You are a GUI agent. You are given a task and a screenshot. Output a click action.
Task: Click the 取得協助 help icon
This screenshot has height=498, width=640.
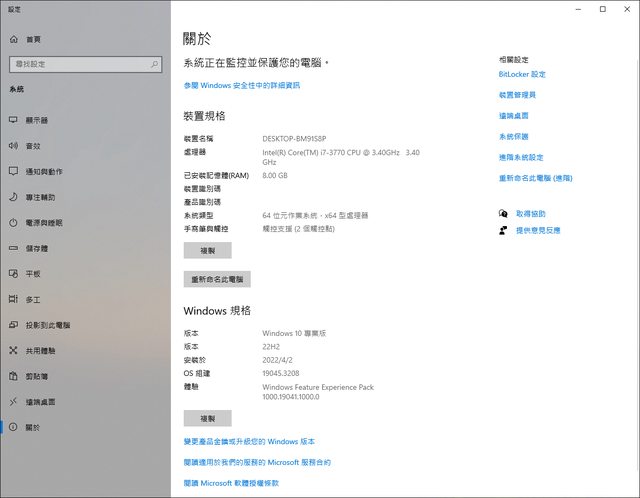tap(504, 214)
